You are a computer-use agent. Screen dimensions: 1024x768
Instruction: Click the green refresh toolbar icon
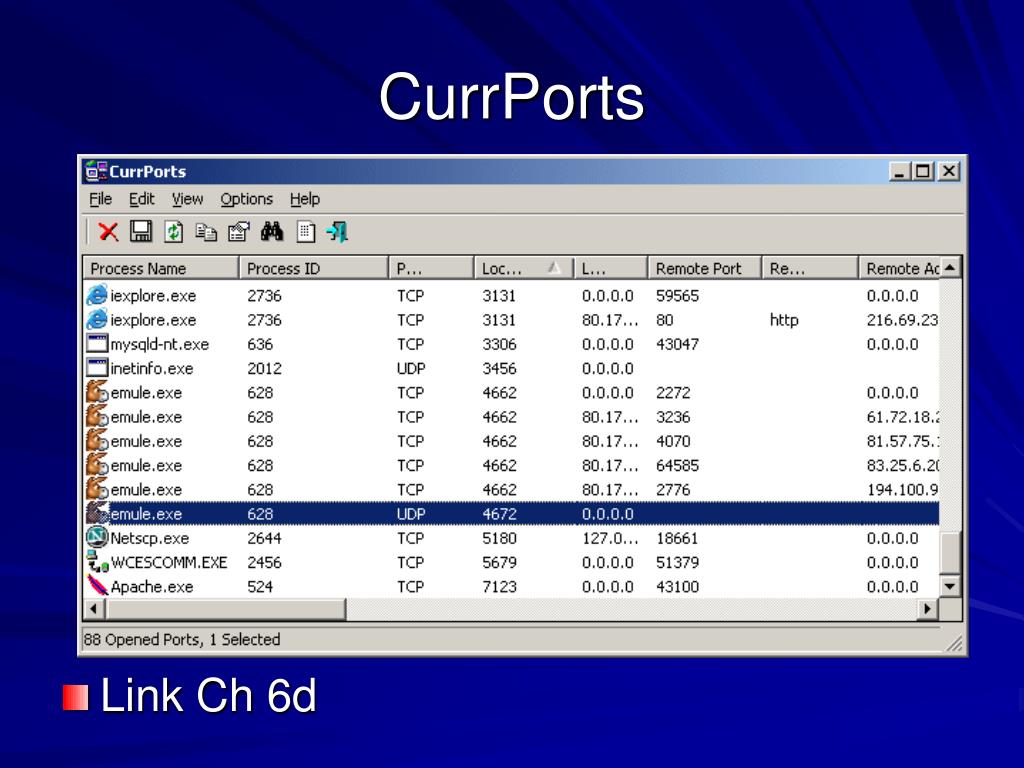(174, 232)
